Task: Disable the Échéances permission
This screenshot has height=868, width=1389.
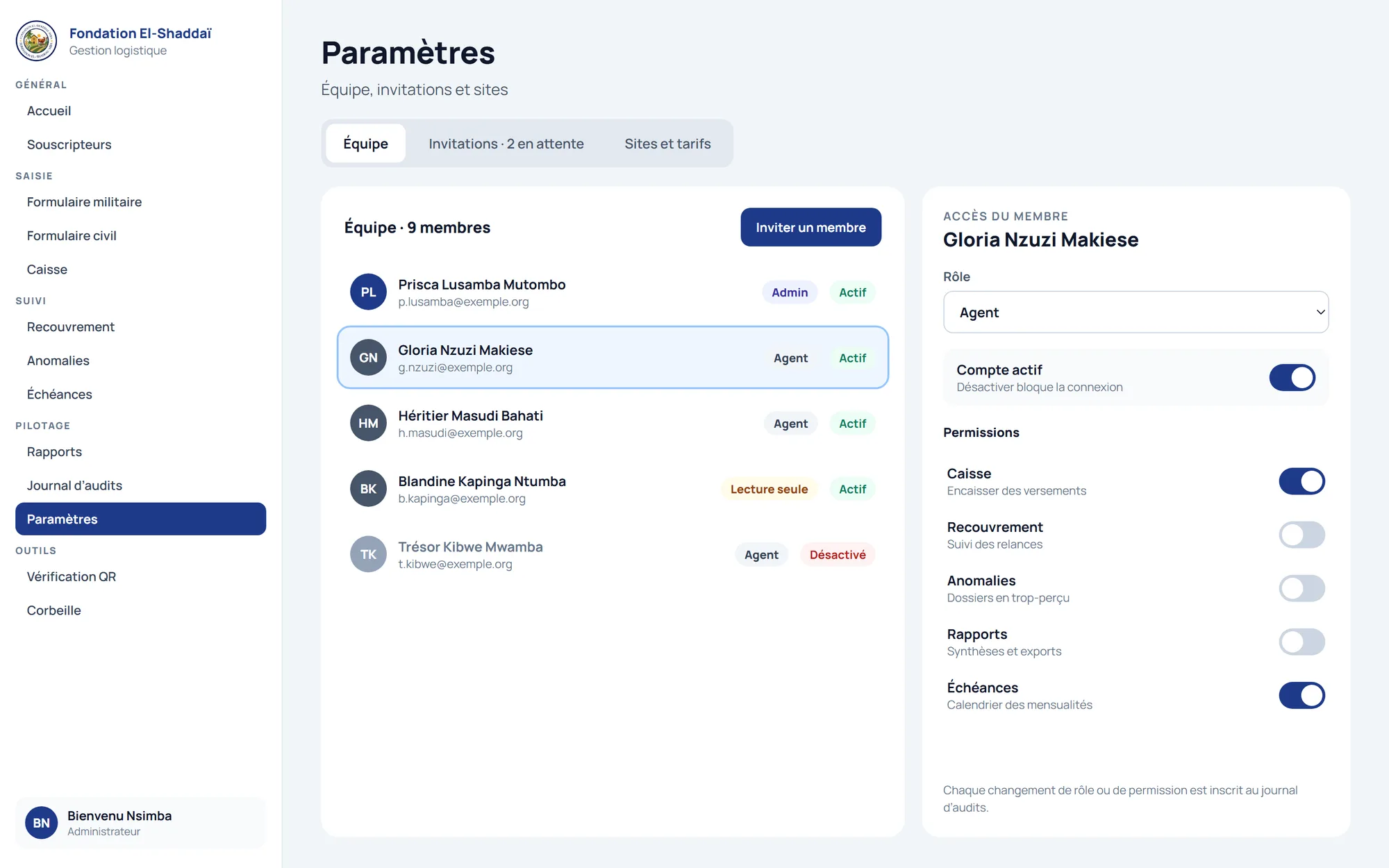Action: 1301,695
